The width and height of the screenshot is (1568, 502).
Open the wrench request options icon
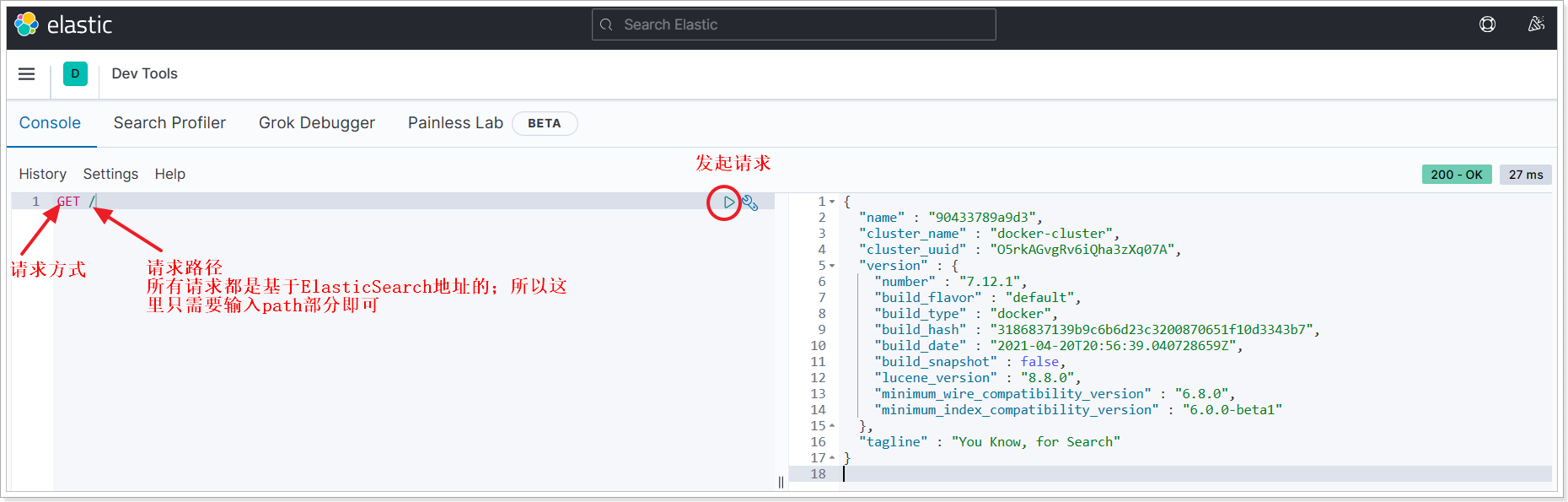click(x=750, y=202)
